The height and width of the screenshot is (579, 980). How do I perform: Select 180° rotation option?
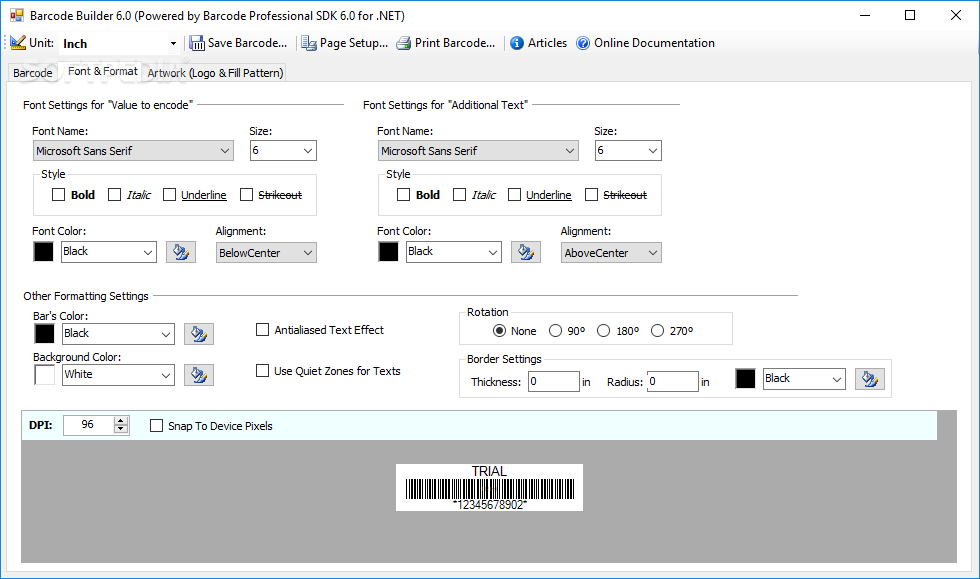point(604,331)
